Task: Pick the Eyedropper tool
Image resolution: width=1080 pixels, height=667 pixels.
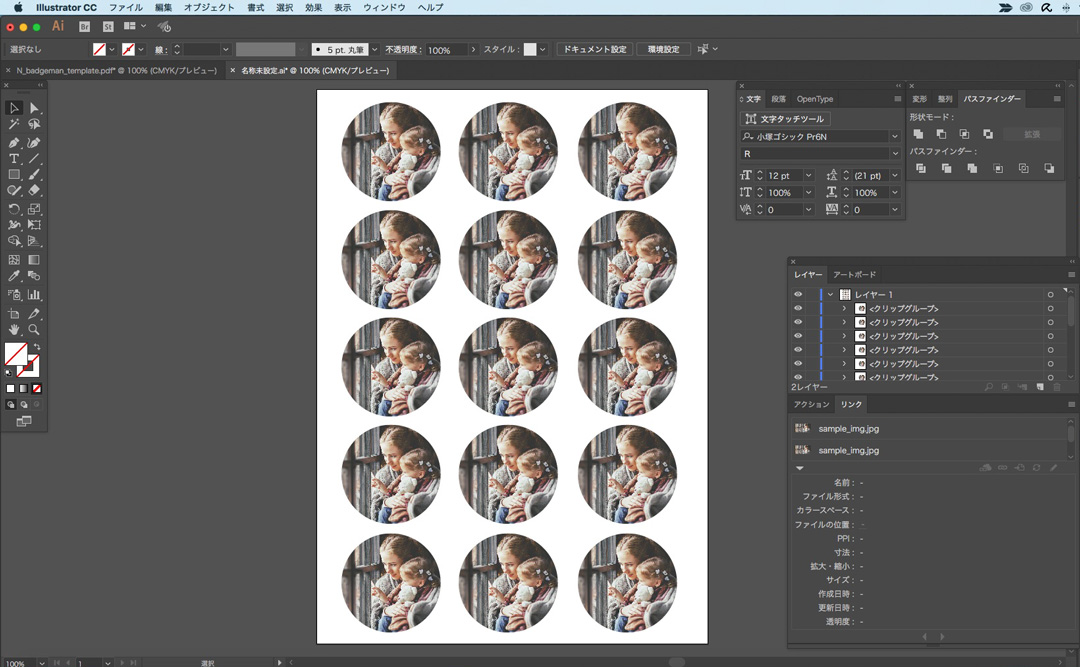Action: click(x=14, y=276)
